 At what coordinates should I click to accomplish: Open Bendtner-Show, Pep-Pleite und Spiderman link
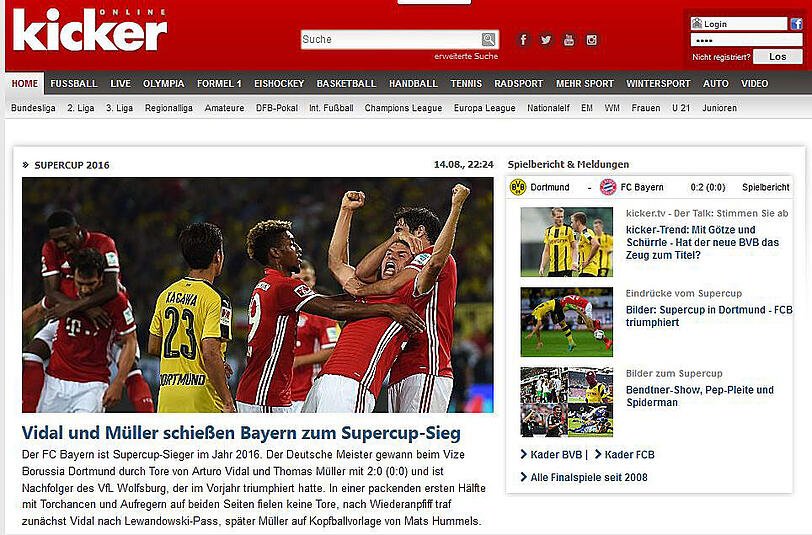click(x=700, y=396)
